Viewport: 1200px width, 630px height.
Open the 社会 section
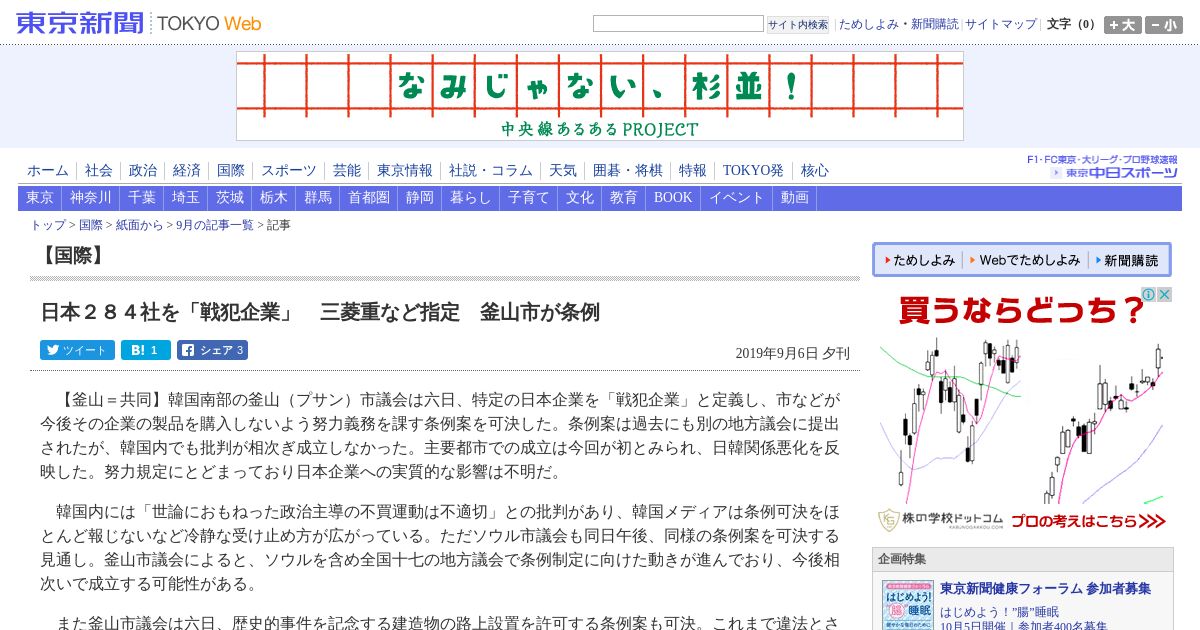[98, 170]
